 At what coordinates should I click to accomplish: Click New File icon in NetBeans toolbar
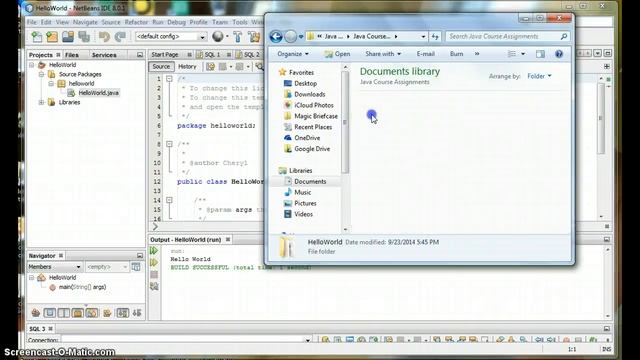click(37, 37)
